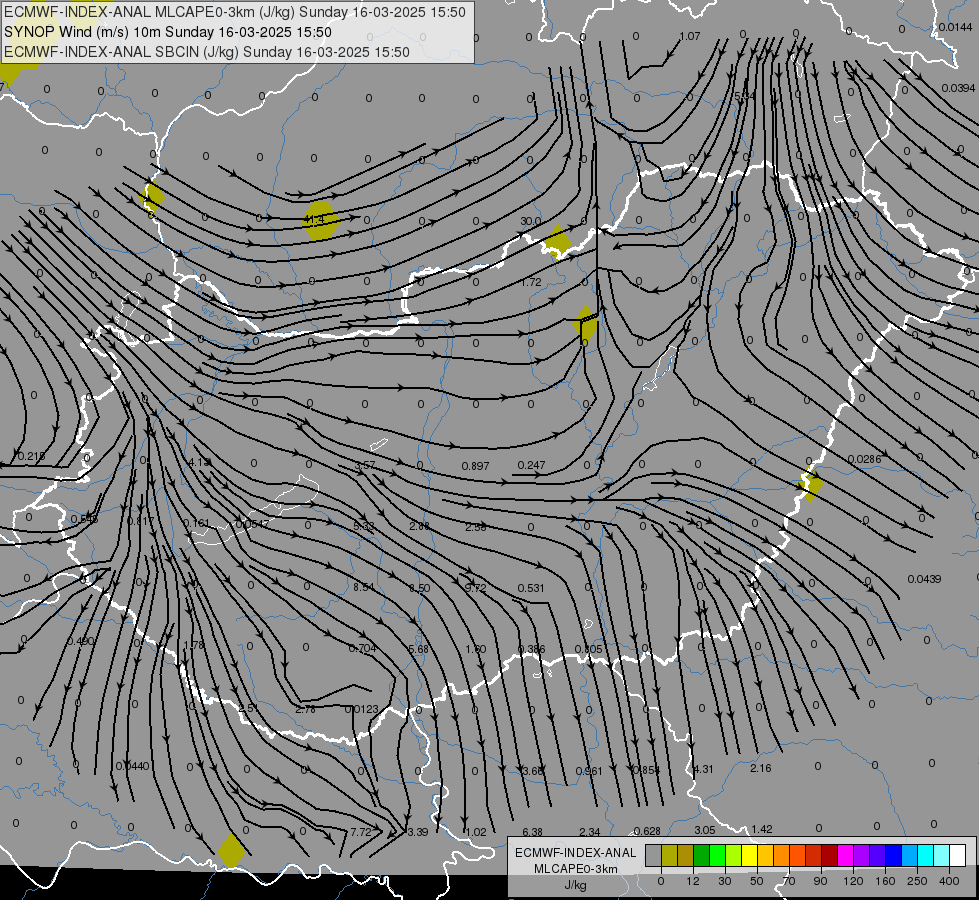Click the legend scale value 400

pyautogui.click(x=949, y=881)
